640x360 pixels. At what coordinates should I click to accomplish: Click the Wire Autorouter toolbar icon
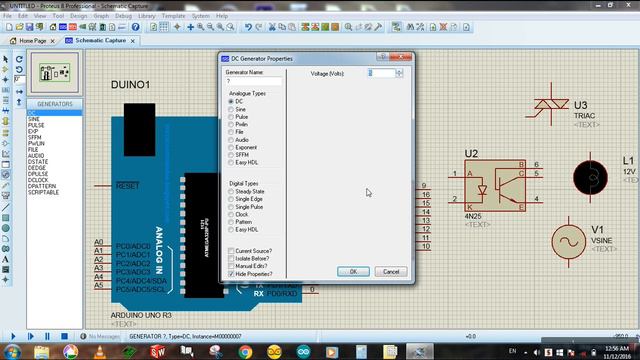click(396, 27)
